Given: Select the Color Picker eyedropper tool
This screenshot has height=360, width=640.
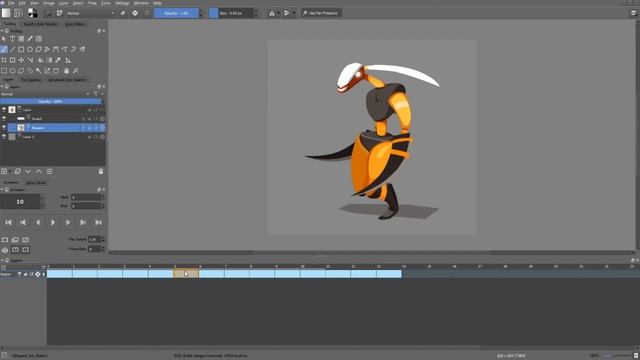Looking at the screenshot, I should click(x=58, y=60).
